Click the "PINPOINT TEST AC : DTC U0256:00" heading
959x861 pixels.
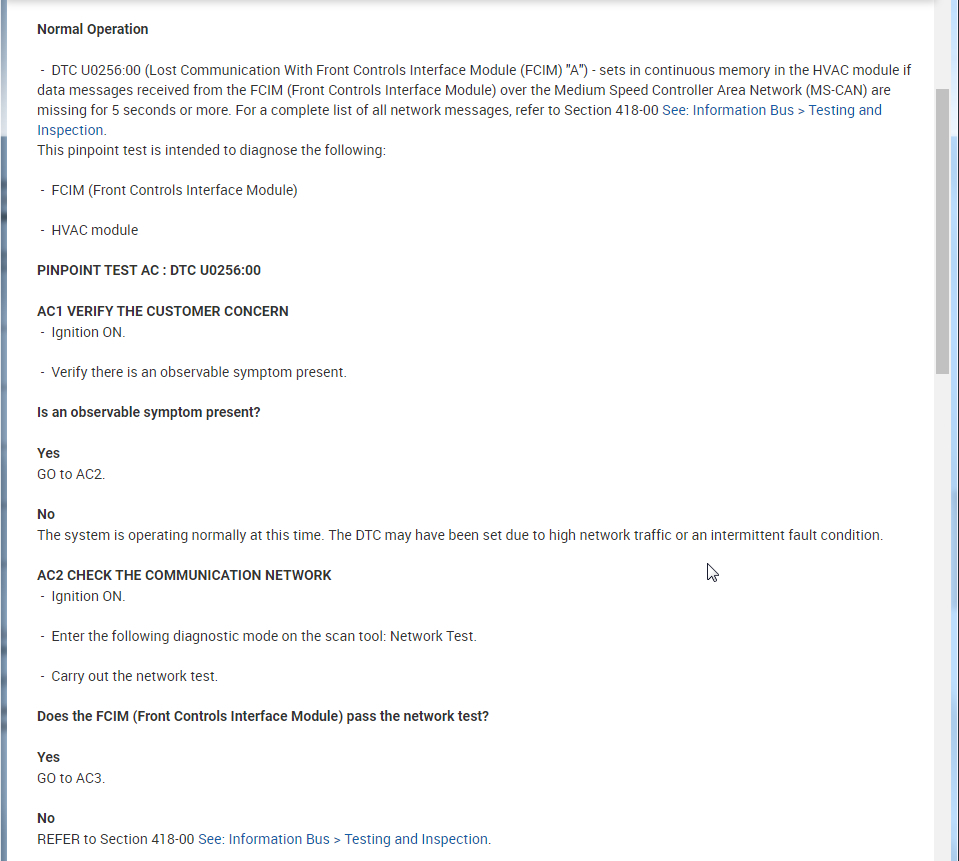tap(149, 270)
